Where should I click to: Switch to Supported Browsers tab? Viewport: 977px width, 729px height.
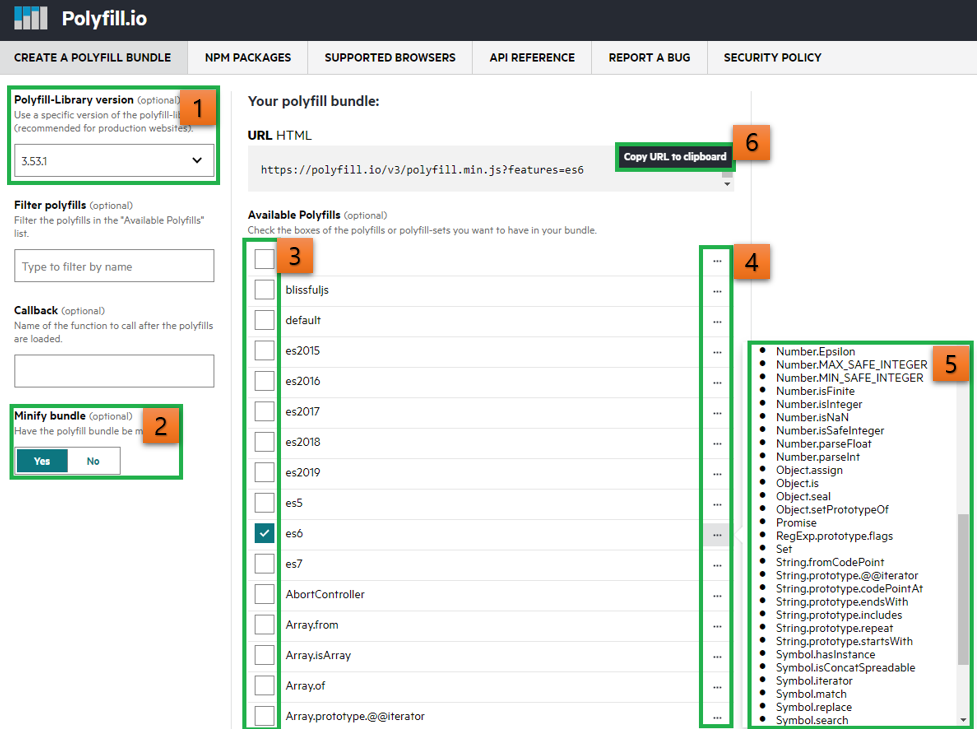click(390, 57)
